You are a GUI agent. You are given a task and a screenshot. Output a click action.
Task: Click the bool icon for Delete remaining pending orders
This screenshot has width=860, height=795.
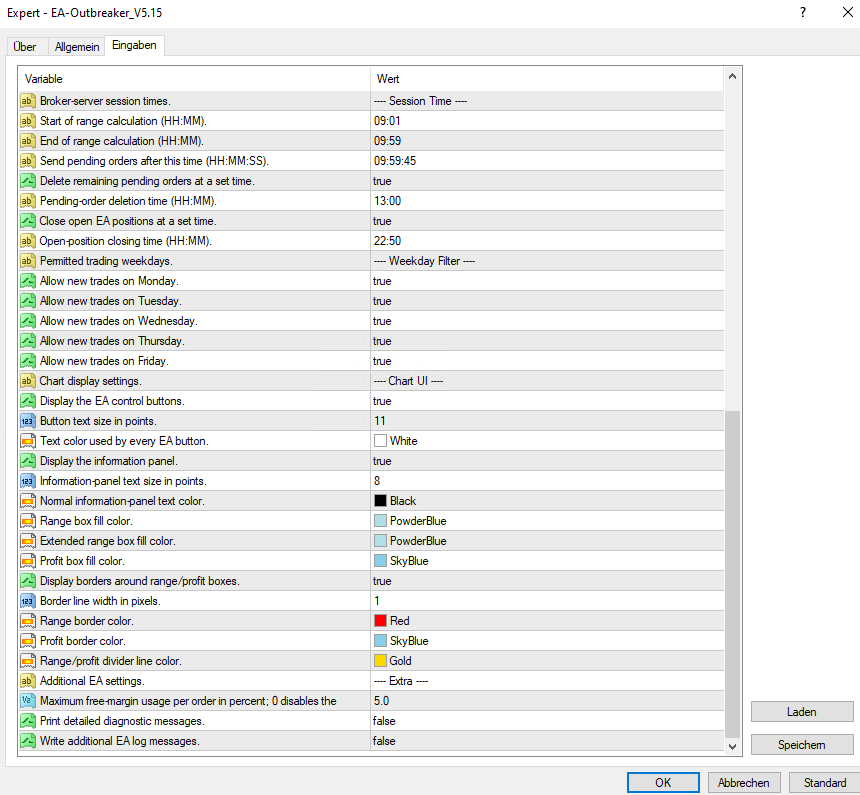(x=27, y=181)
